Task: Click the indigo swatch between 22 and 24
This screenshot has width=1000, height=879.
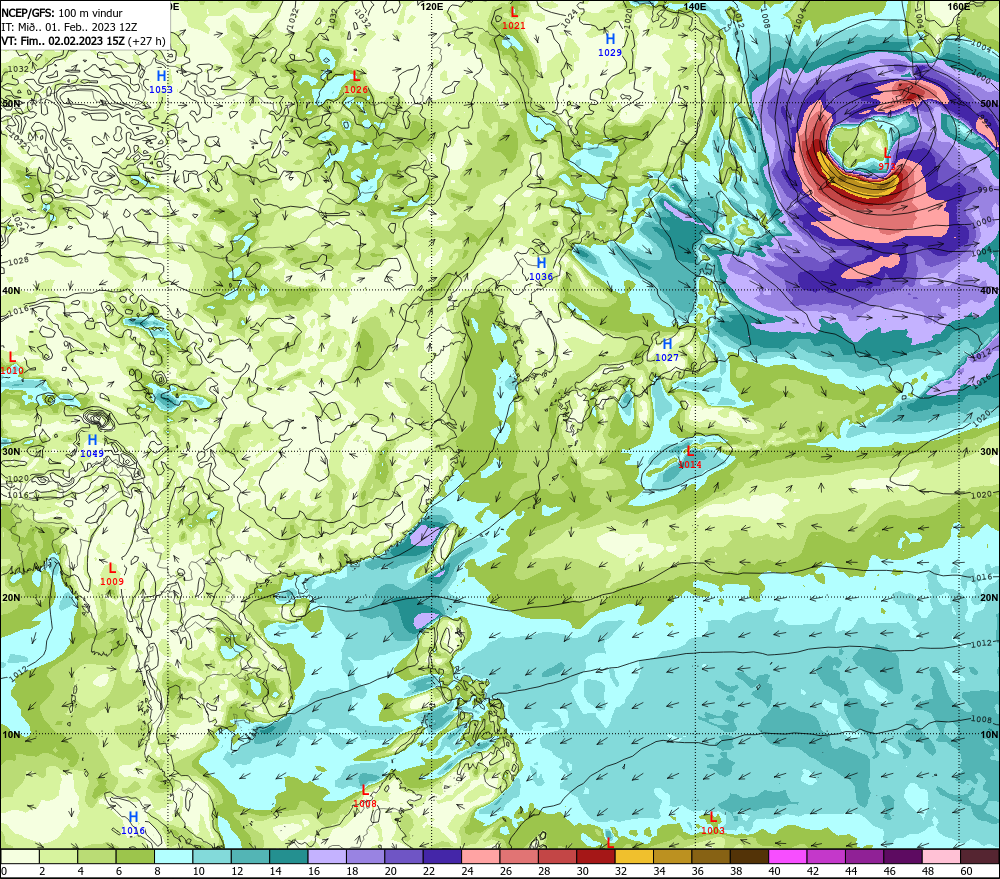Action: pyautogui.click(x=442, y=856)
